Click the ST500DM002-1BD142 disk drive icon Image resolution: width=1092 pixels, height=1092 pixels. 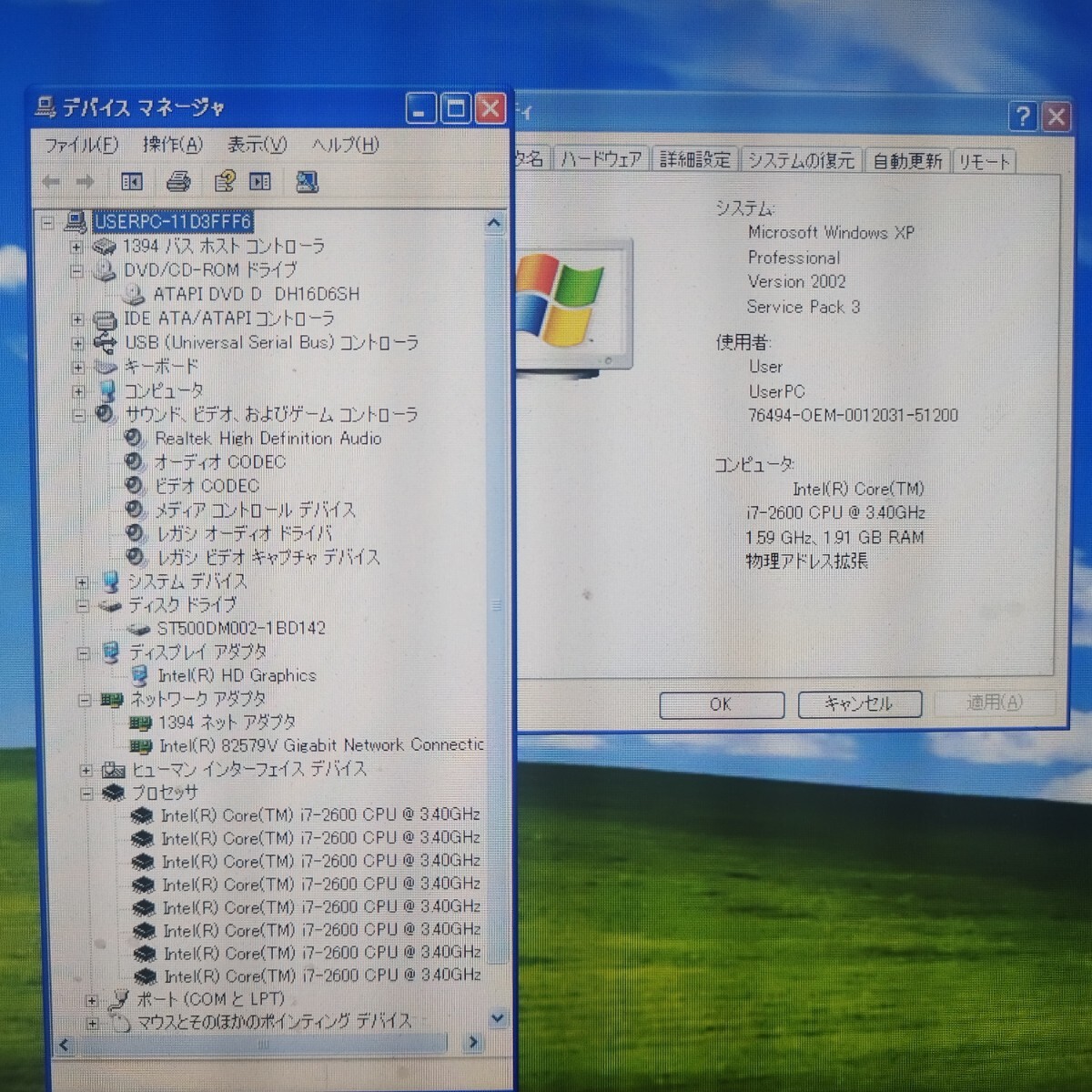click(x=136, y=628)
